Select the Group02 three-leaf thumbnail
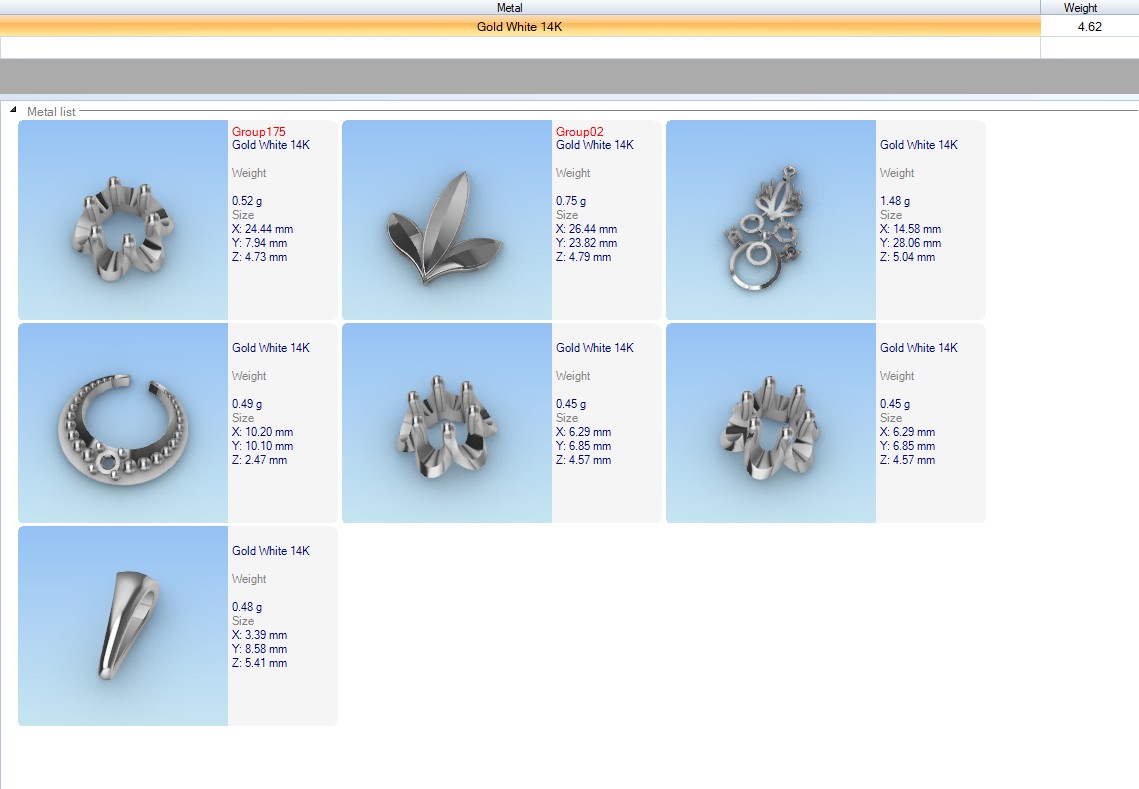The image size is (1139, 789). pos(447,220)
